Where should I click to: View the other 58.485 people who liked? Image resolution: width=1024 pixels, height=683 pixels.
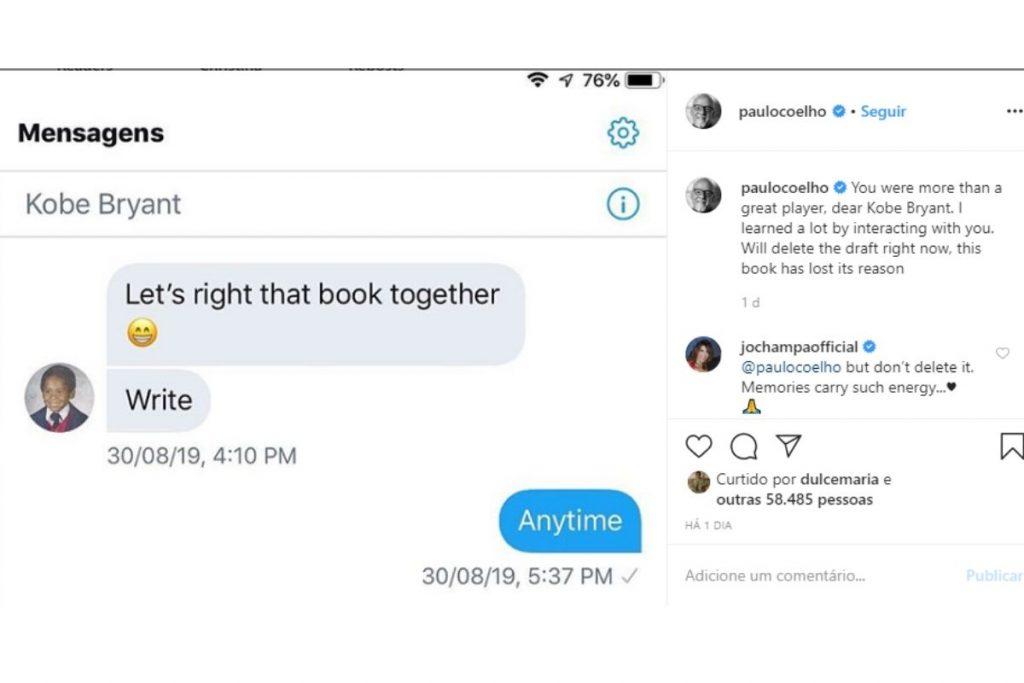coord(795,500)
